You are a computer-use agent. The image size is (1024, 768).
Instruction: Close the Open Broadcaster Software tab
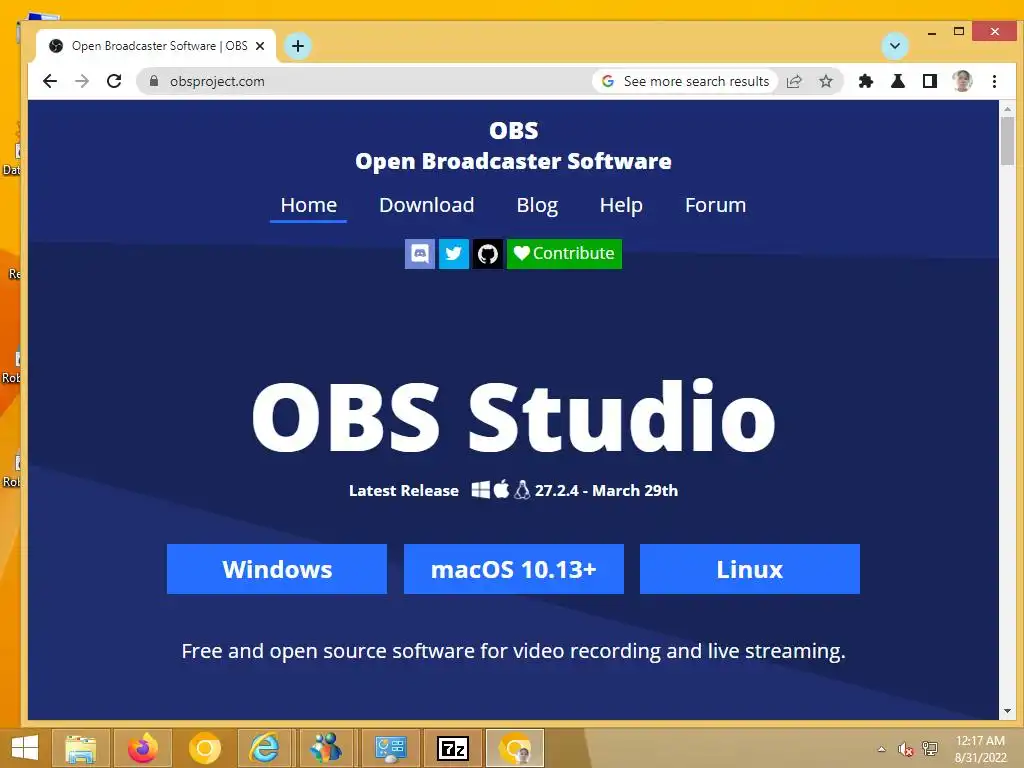click(x=260, y=46)
